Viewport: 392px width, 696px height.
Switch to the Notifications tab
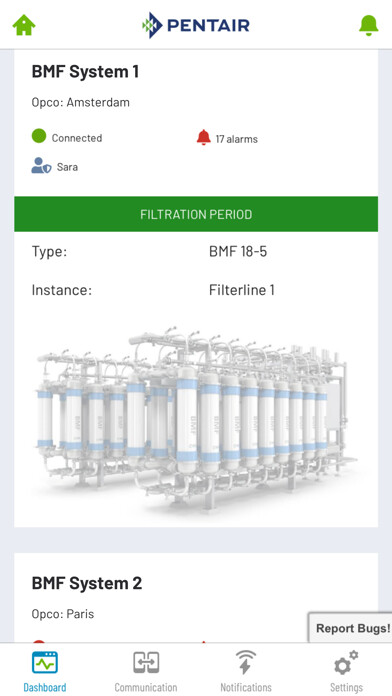pyautogui.click(x=246, y=670)
